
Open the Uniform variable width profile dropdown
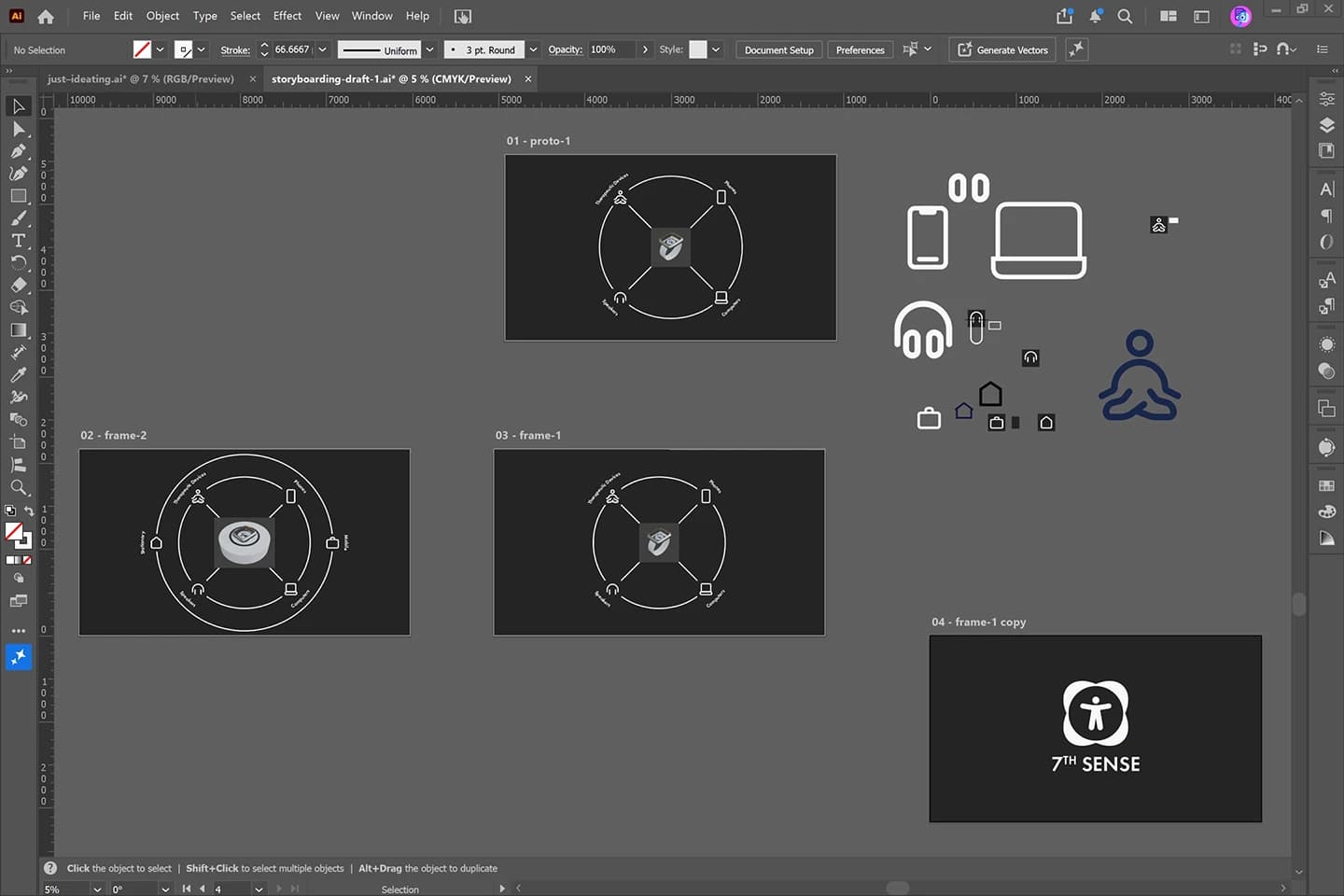[x=430, y=49]
